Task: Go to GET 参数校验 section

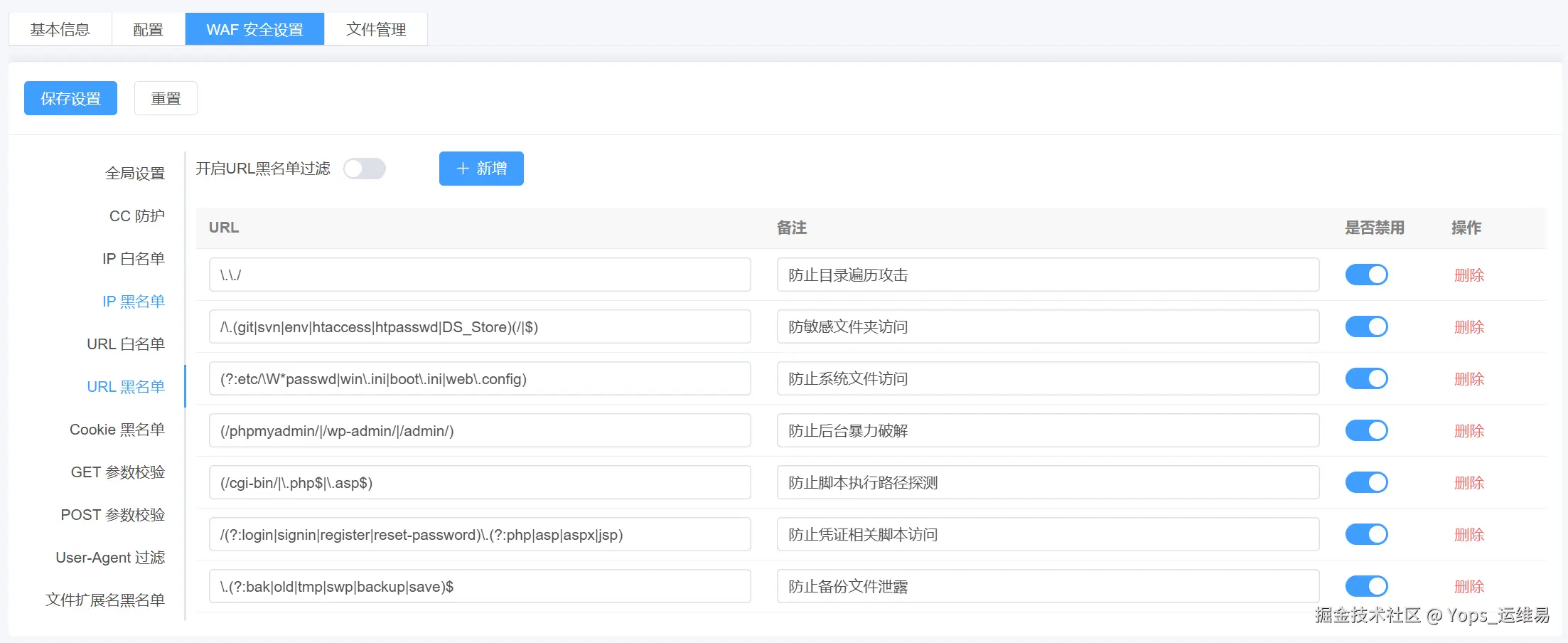Action: (118, 472)
